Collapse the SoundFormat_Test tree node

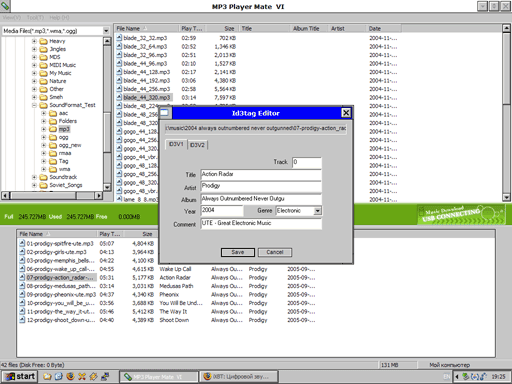point(34,105)
